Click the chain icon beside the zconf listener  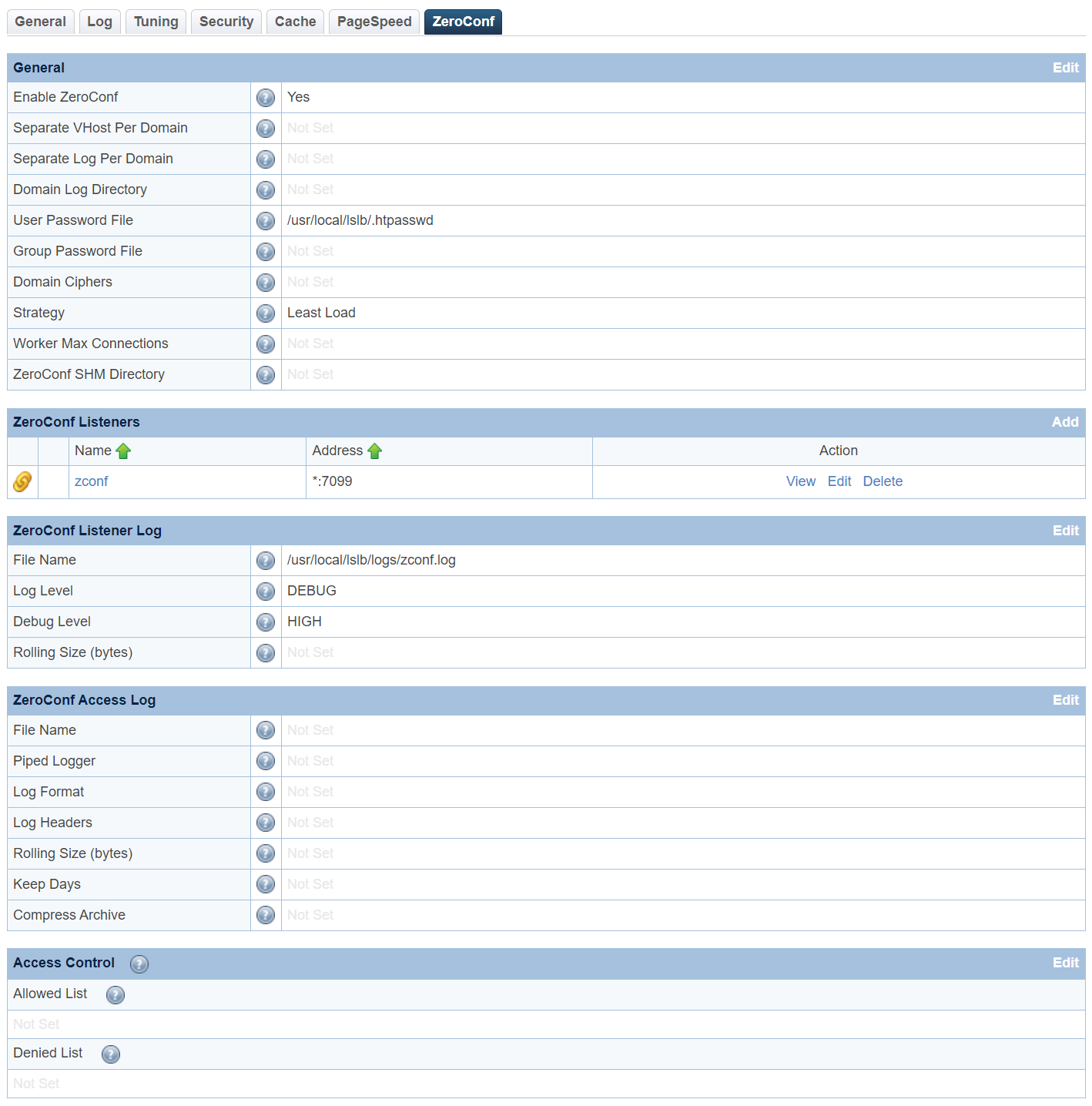click(22, 481)
